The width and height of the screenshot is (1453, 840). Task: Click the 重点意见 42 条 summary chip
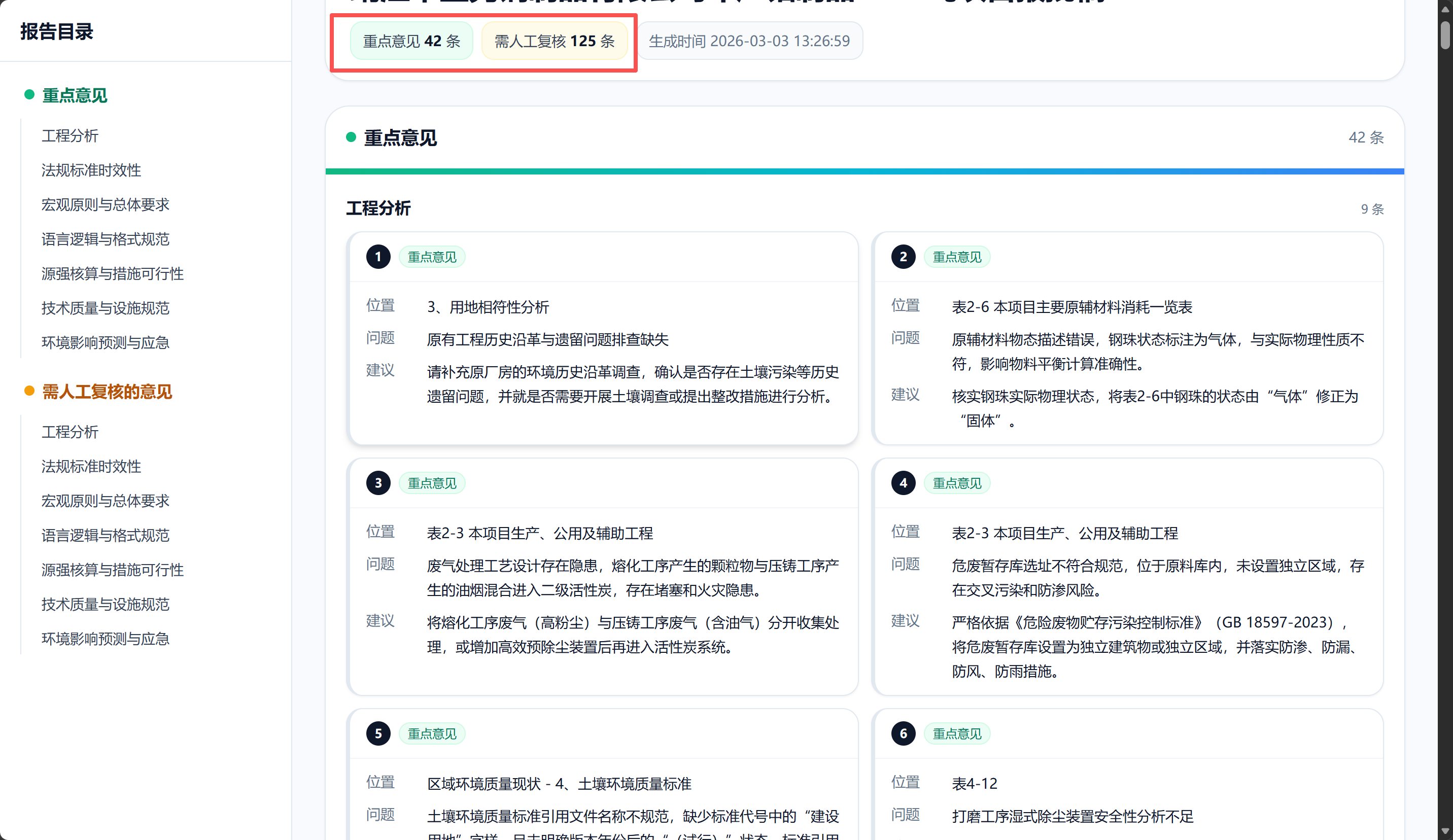point(411,41)
